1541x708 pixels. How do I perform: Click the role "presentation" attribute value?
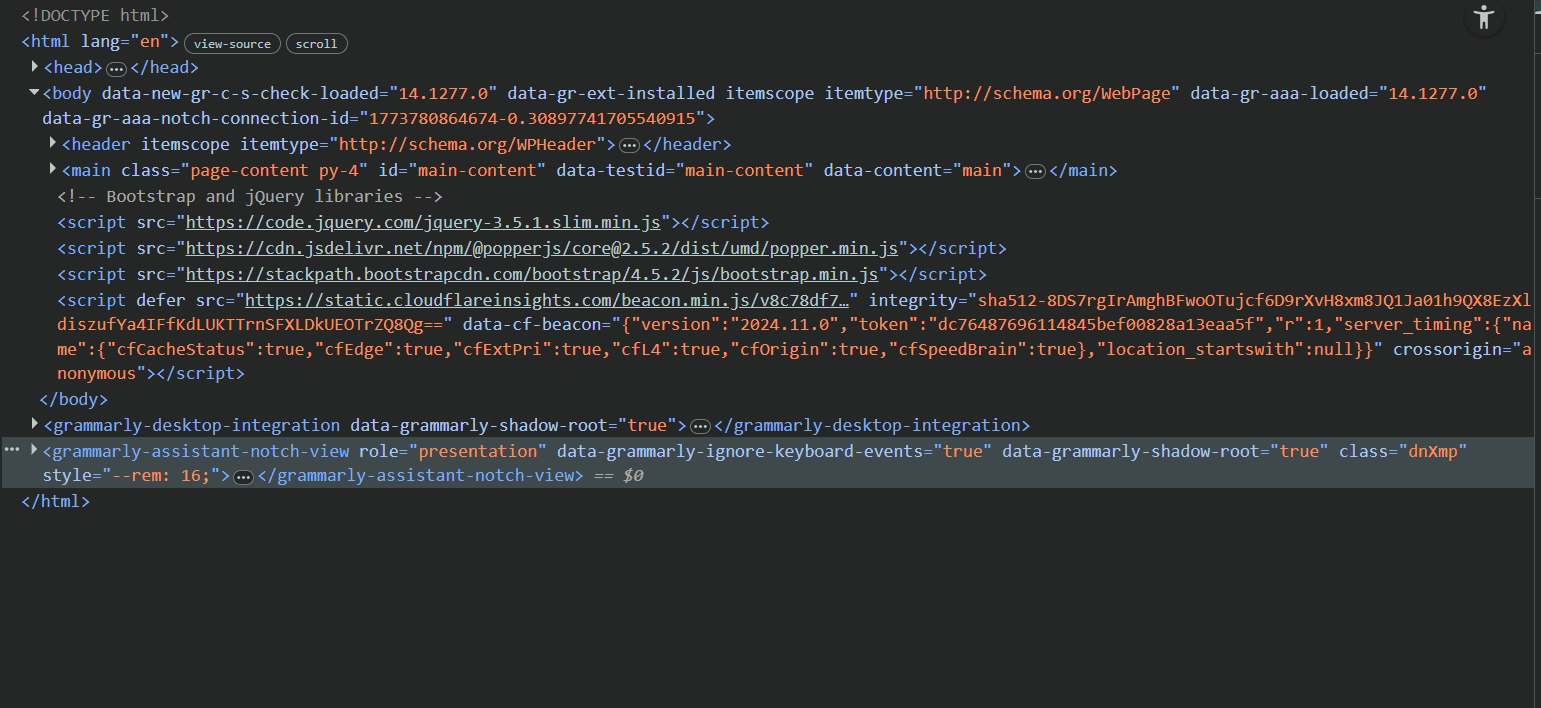pos(478,451)
